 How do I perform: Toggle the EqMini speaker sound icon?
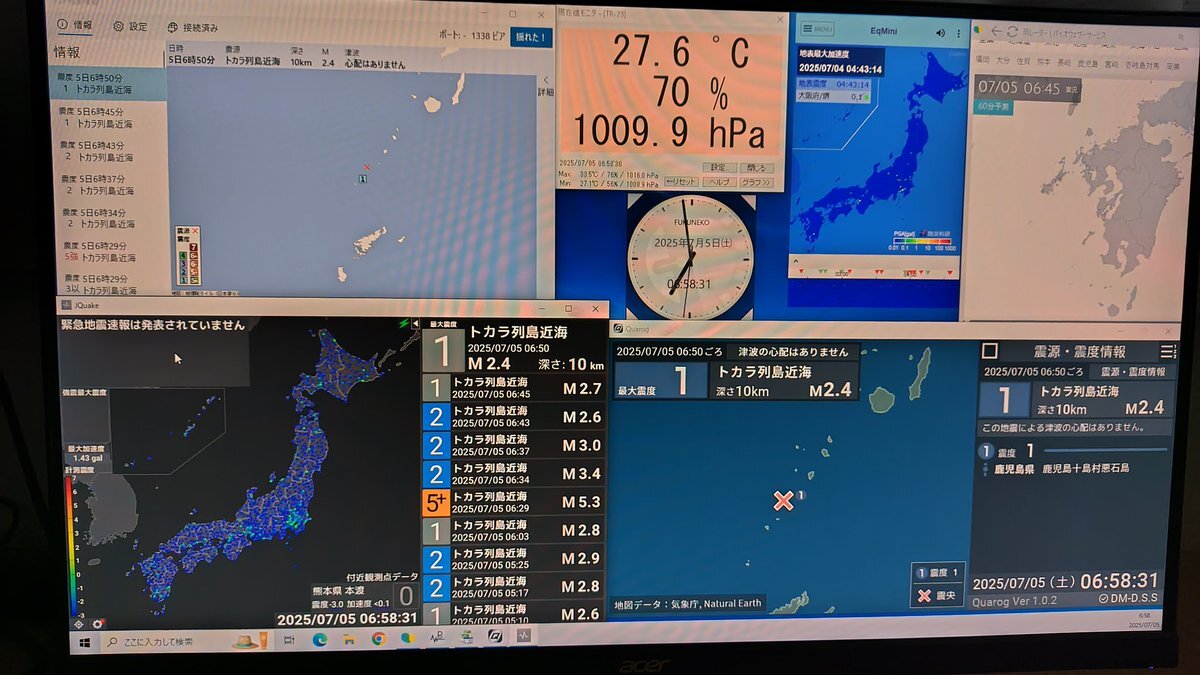(940, 32)
